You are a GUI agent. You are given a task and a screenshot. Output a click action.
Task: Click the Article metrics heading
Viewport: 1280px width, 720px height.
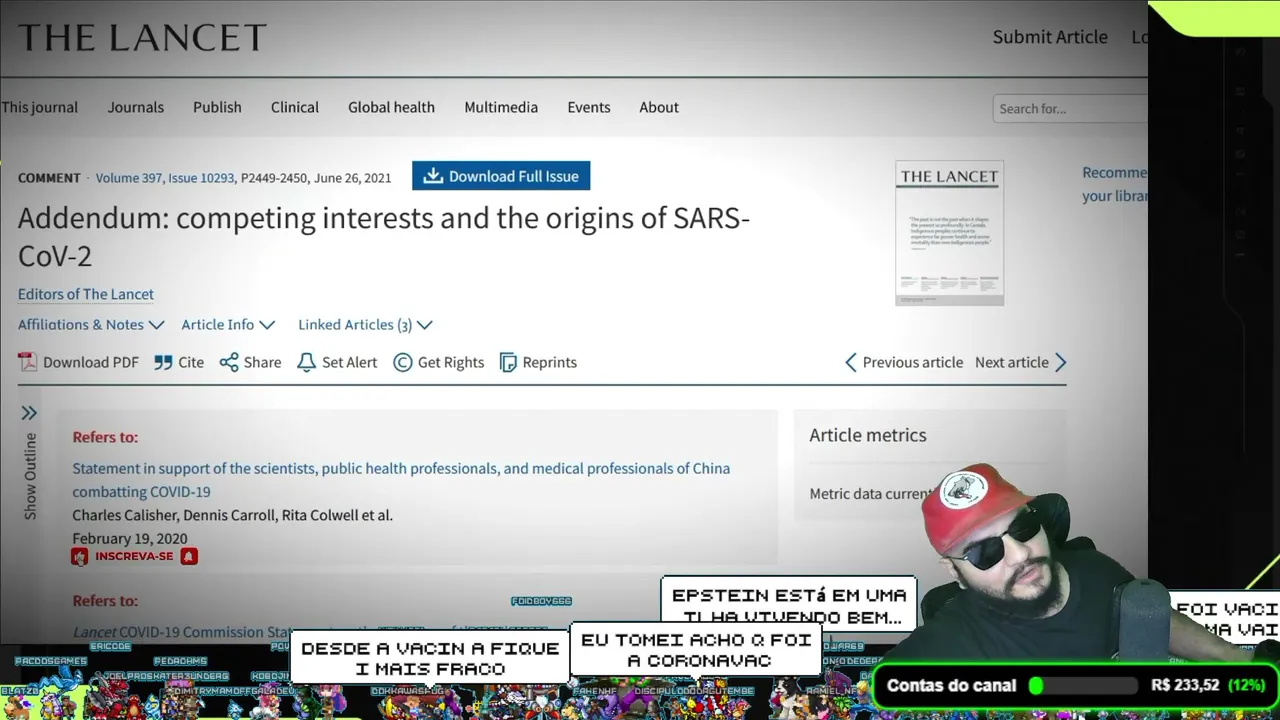pos(868,435)
